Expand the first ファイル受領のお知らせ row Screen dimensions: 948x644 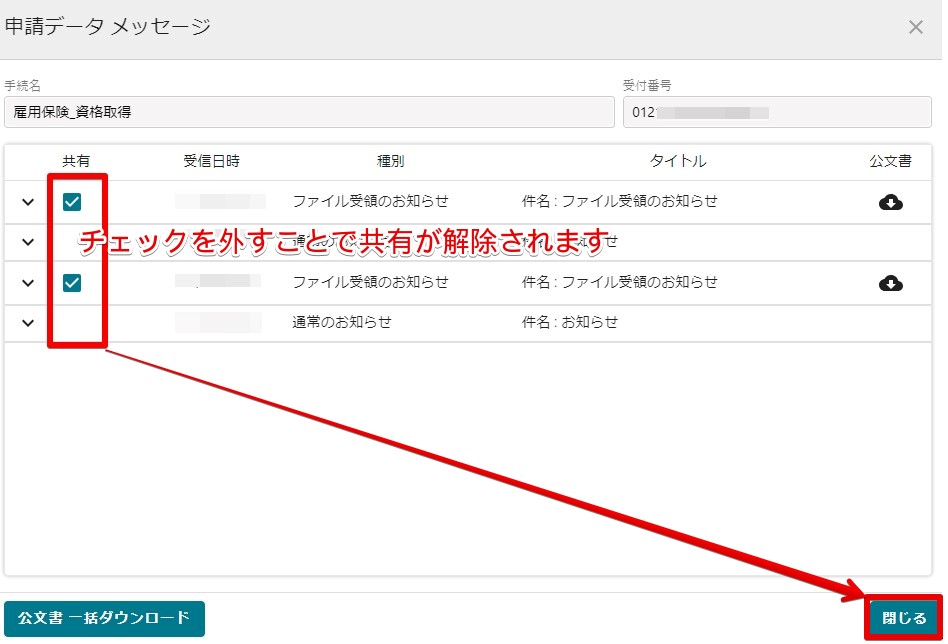[x=28, y=202]
